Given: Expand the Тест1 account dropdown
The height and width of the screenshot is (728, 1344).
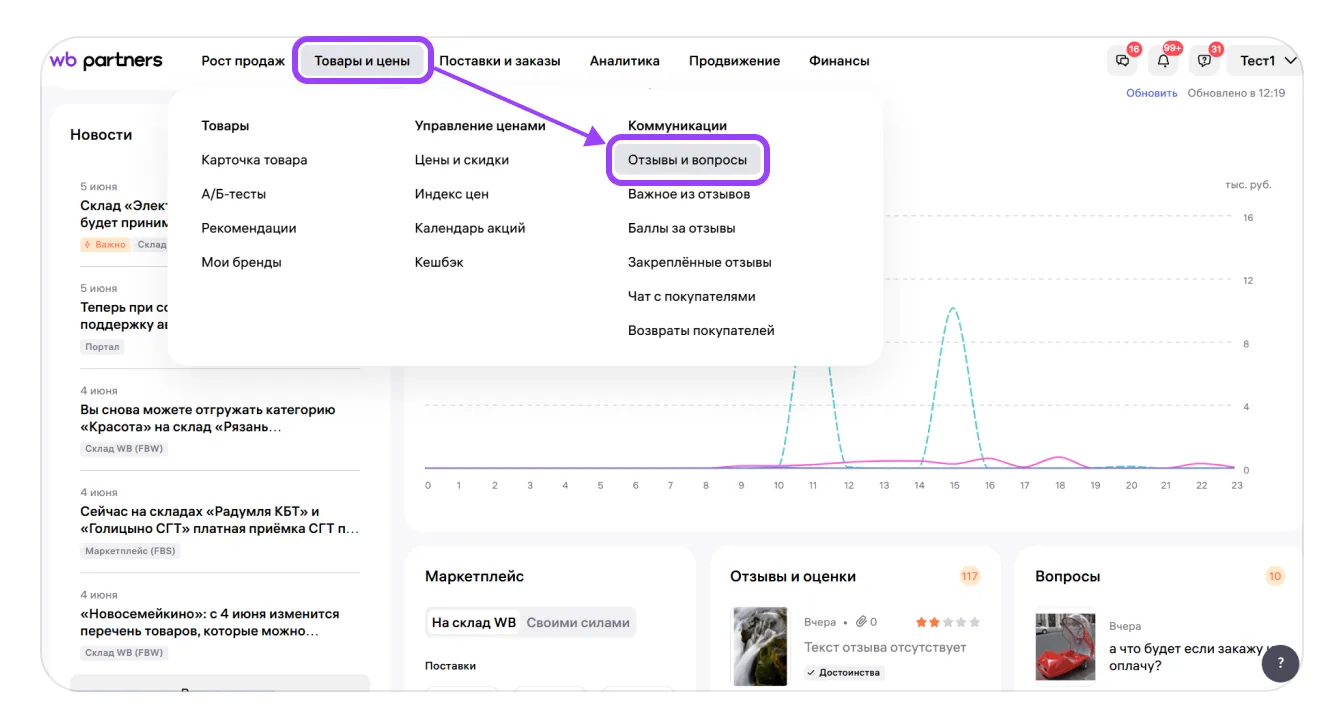Looking at the screenshot, I should pyautogui.click(x=1267, y=61).
